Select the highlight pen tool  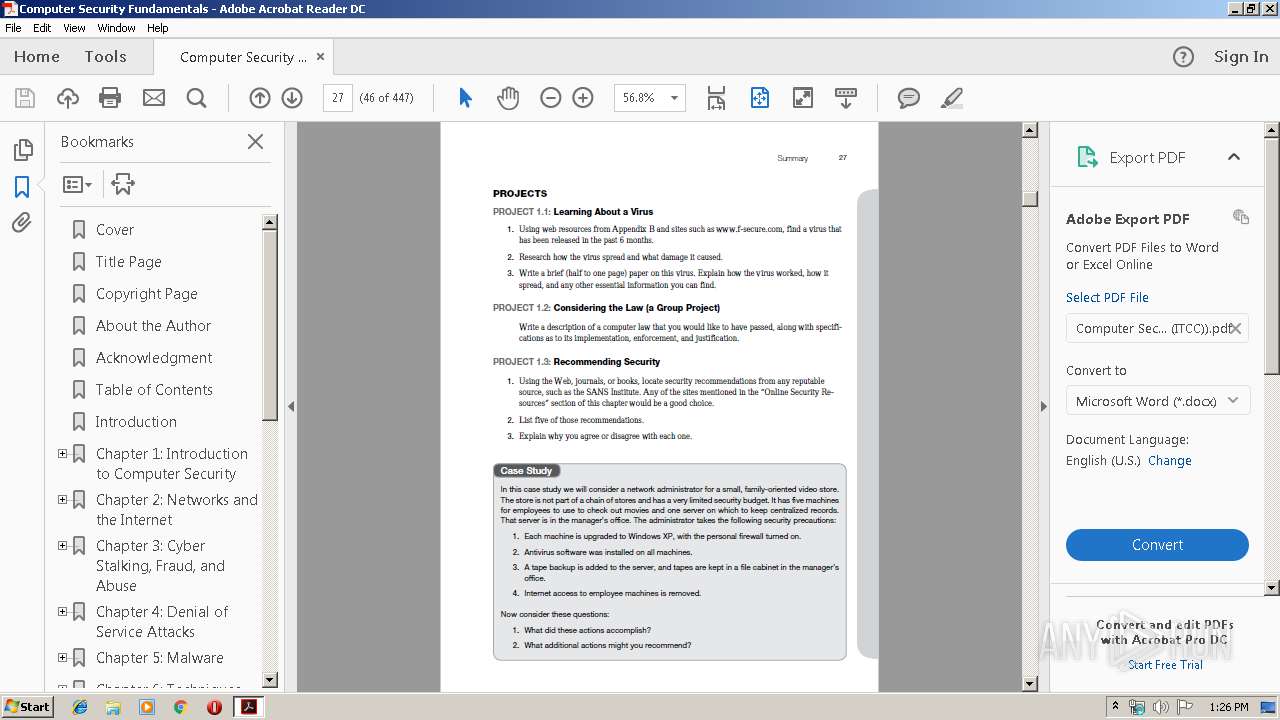click(952, 98)
